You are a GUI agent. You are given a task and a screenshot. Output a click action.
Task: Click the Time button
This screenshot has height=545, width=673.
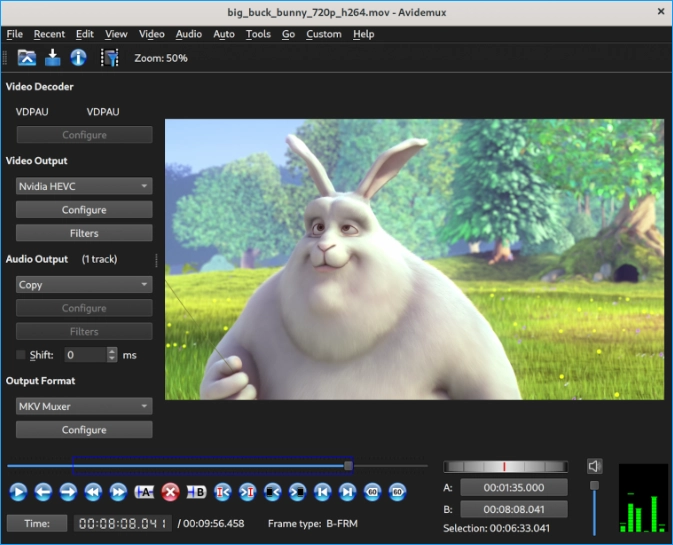[37, 523]
